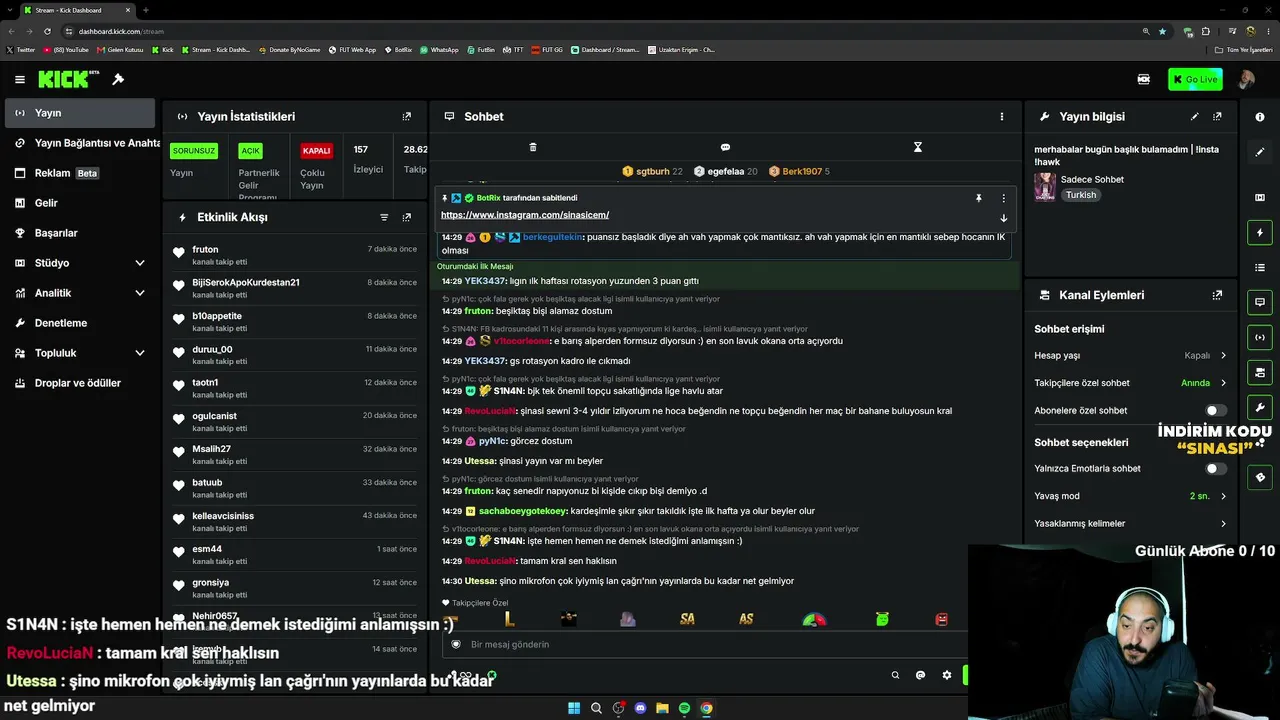Bookmark this page with the star icon
Image resolution: width=1280 pixels, height=720 pixels.
pyautogui.click(x=1162, y=31)
